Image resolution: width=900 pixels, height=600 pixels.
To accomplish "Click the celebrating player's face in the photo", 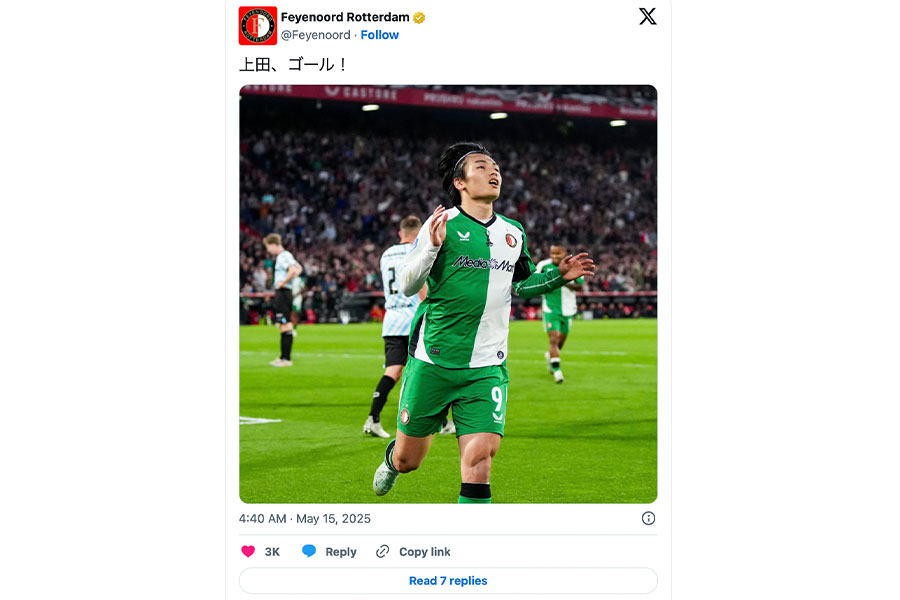I will pos(480,180).
